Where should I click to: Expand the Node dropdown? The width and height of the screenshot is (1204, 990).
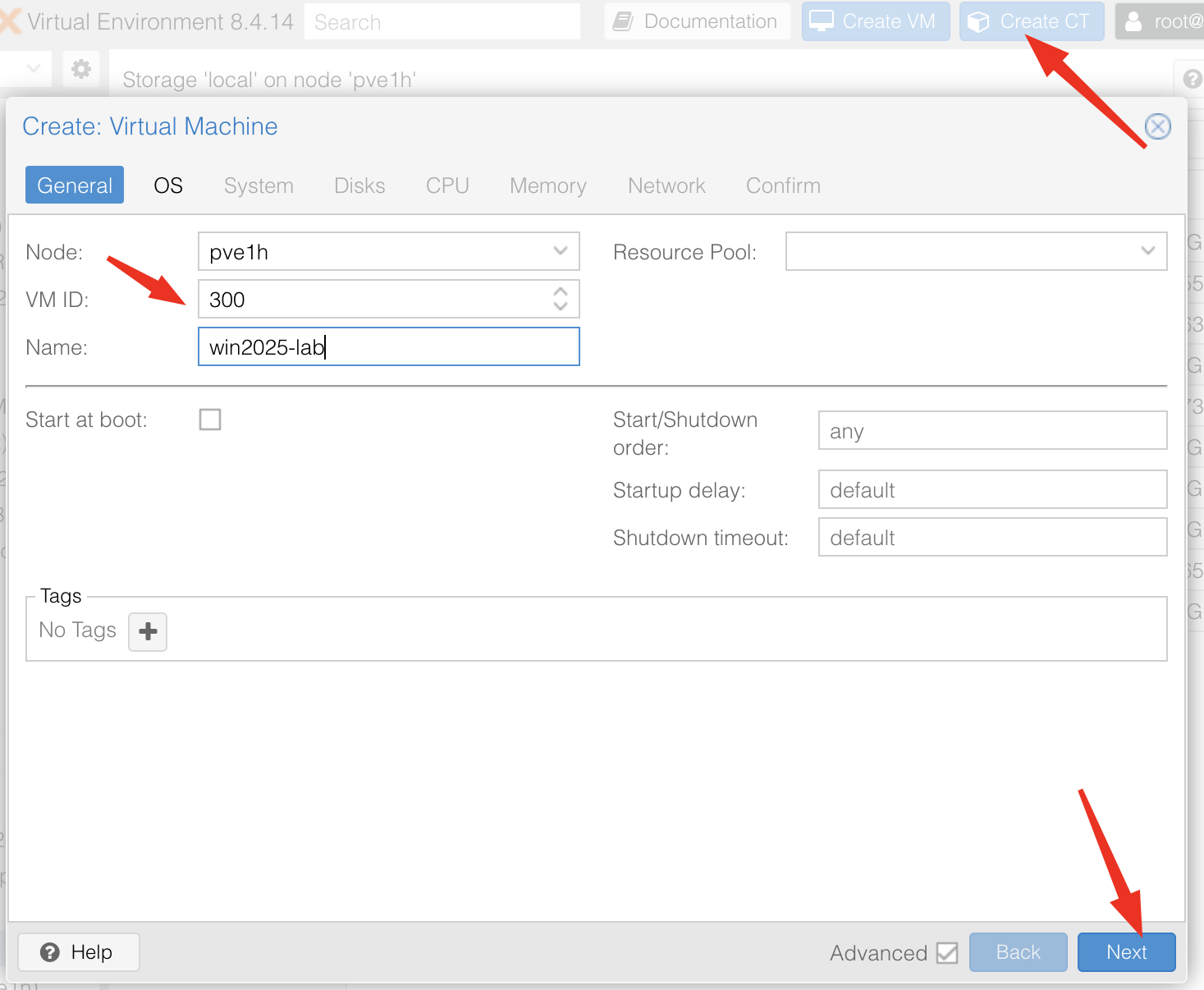click(561, 251)
